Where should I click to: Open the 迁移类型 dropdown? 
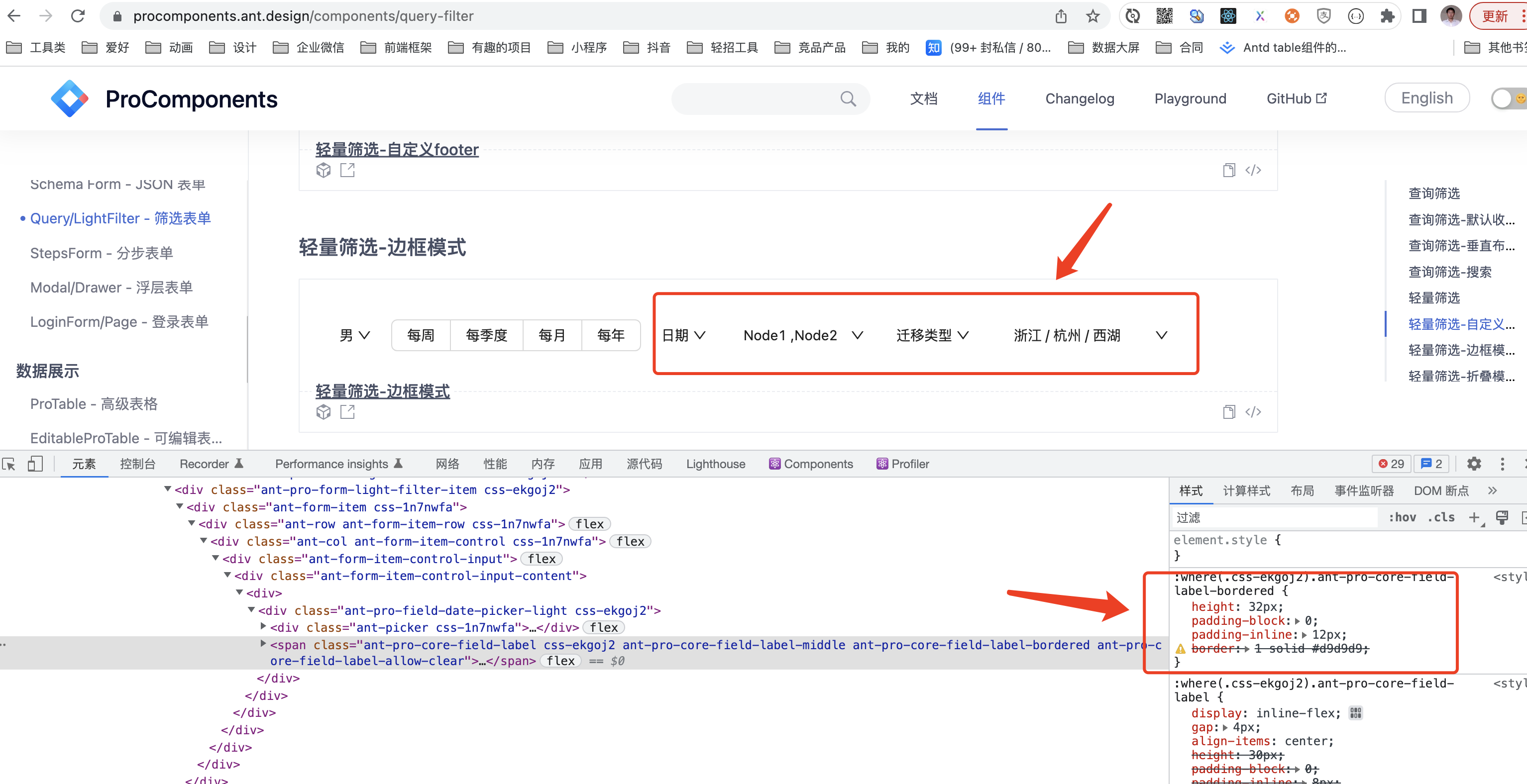[x=932, y=335]
